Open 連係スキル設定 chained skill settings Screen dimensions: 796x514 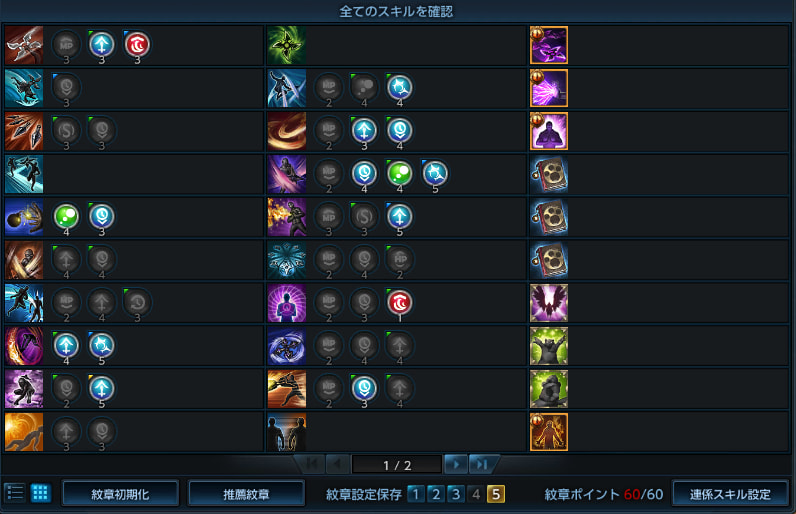tap(730, 494)
